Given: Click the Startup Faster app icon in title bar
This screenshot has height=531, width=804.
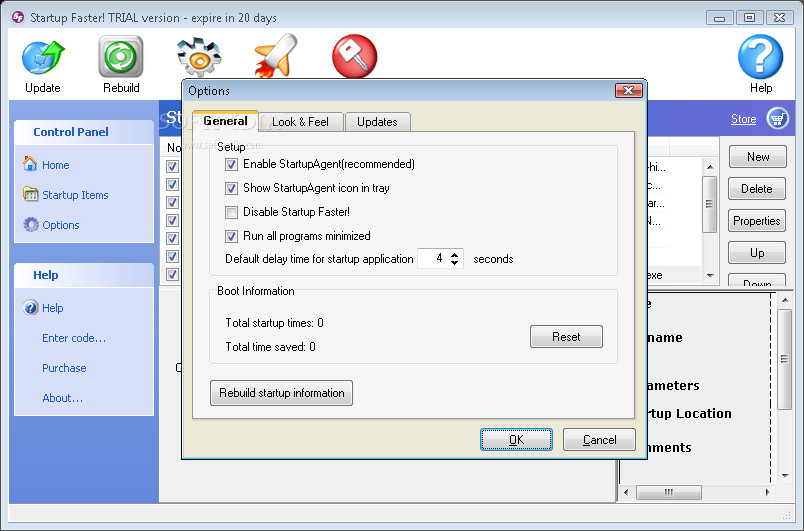Looking at the screenshot, I should pos(18,17).
